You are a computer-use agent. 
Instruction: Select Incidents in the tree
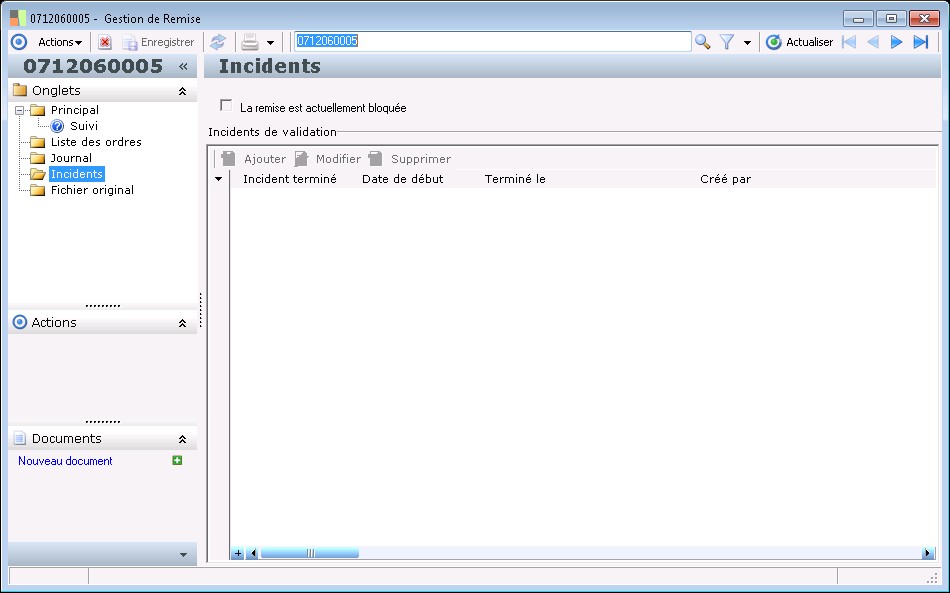[x=76, y=174]
